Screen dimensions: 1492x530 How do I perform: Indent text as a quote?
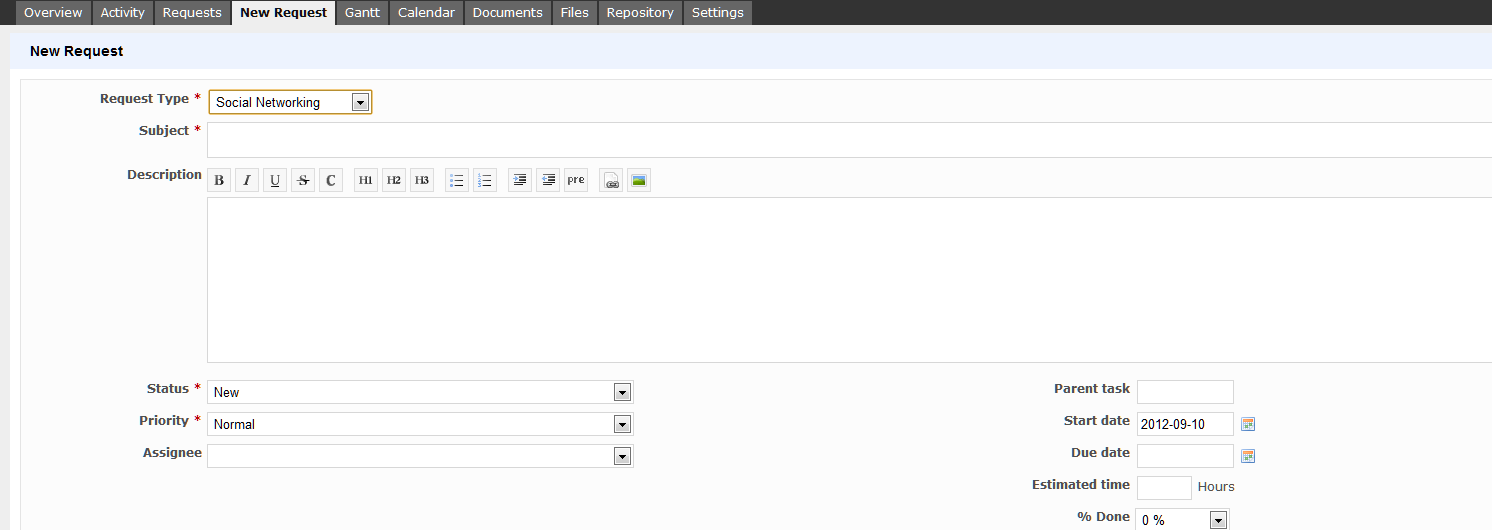(520, 180)
